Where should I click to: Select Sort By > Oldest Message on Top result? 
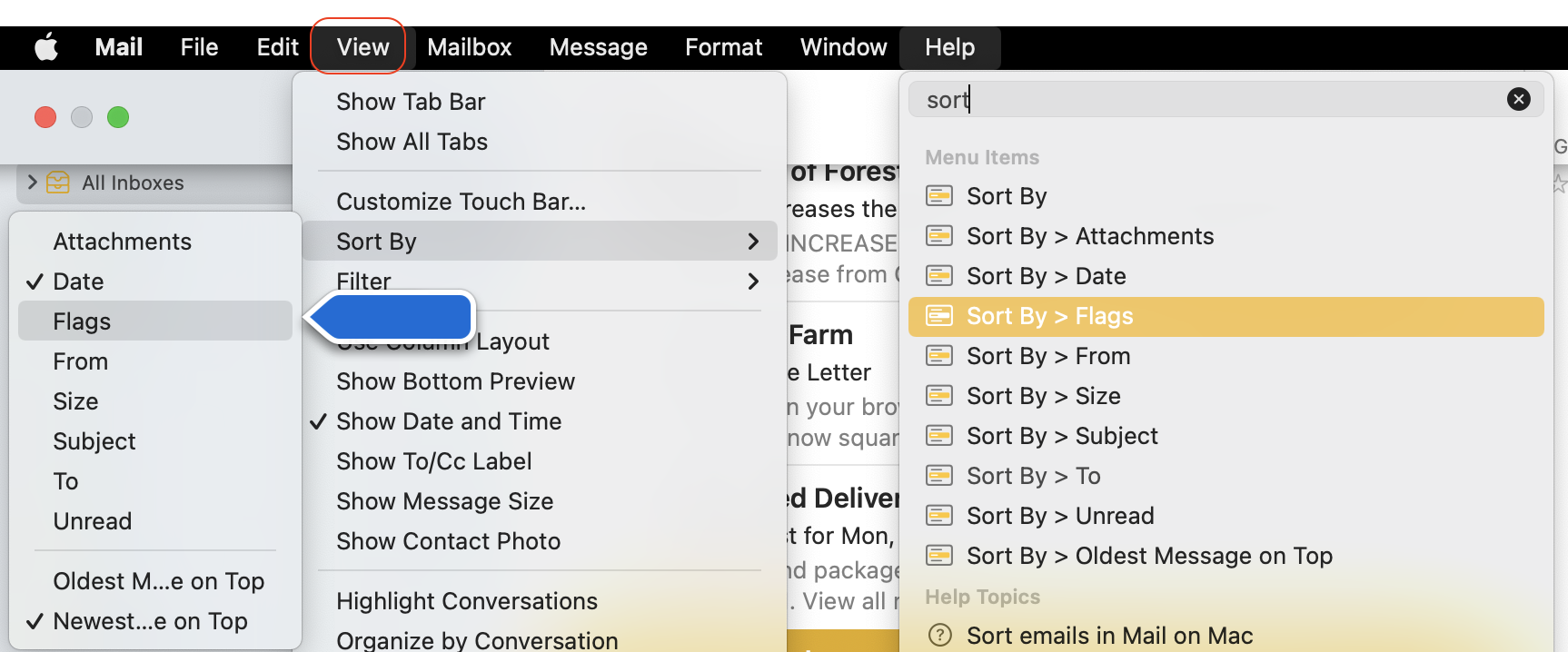(1226, 556)
